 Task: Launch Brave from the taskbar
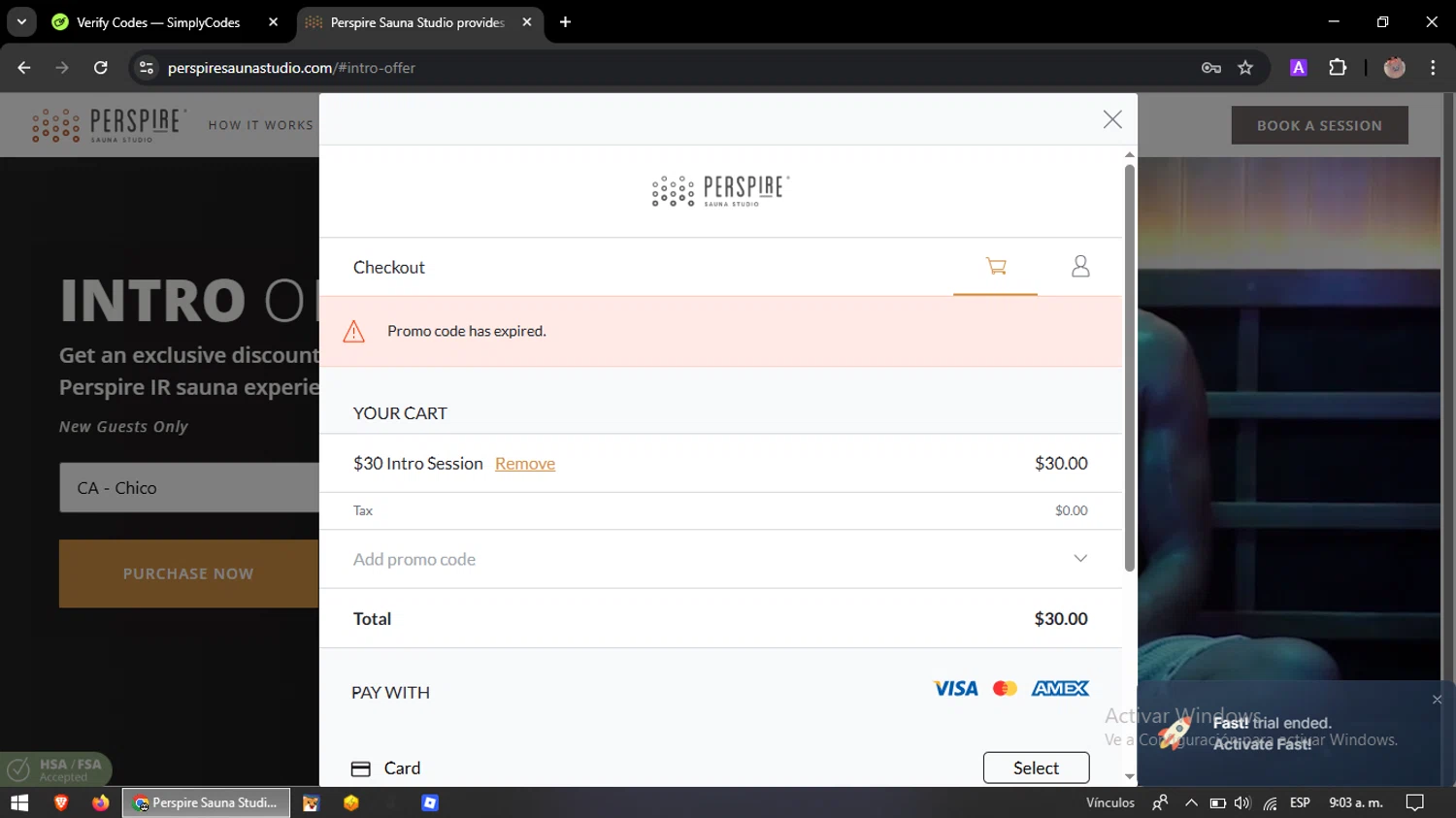61,802
